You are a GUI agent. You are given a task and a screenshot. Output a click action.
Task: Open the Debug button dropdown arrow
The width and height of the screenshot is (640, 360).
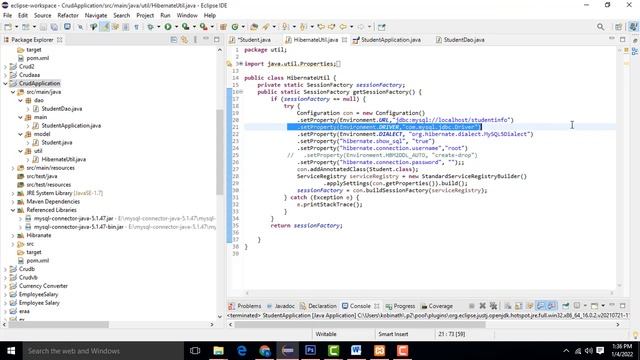pyautogui.click(x=158, y=27)
